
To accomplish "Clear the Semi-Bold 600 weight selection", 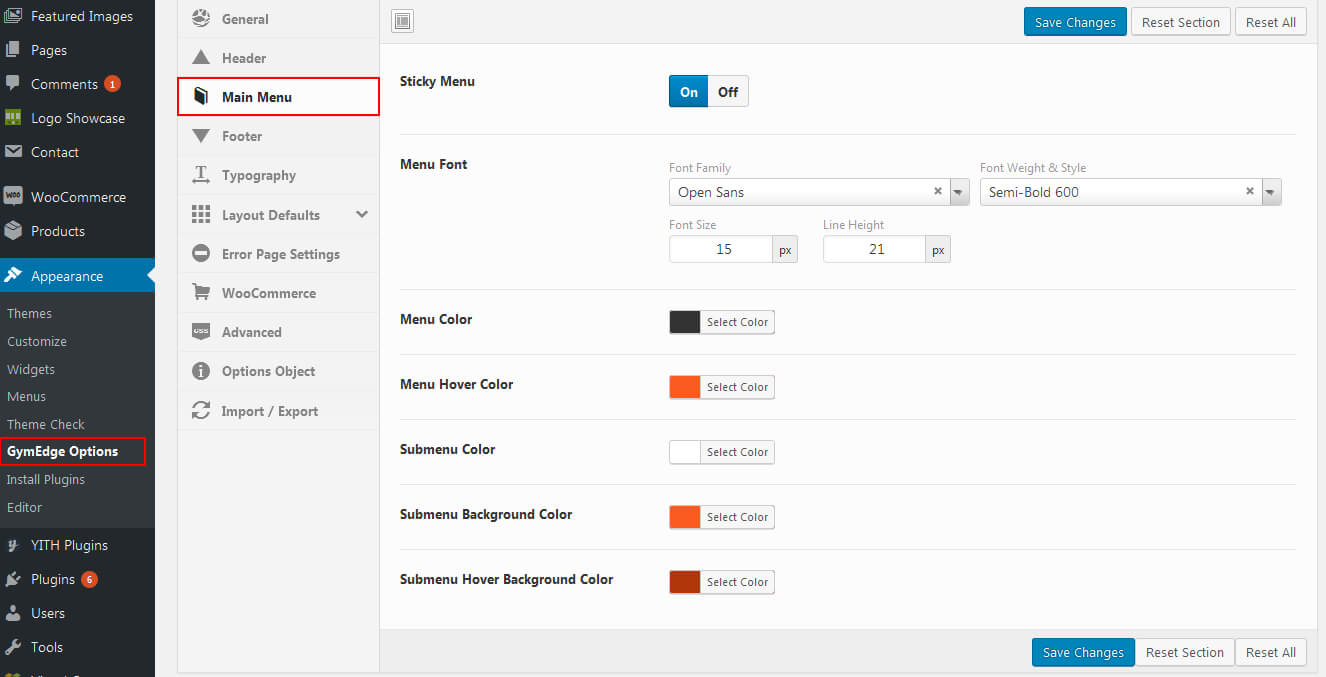I will click(x=1249, y=191).
